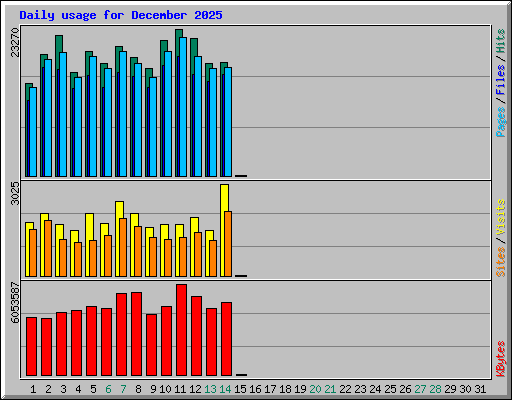This screenshot has width=512, height=400.
Task: Click the Files legend label
Action: pyautogui.click(x=500, y=79)
